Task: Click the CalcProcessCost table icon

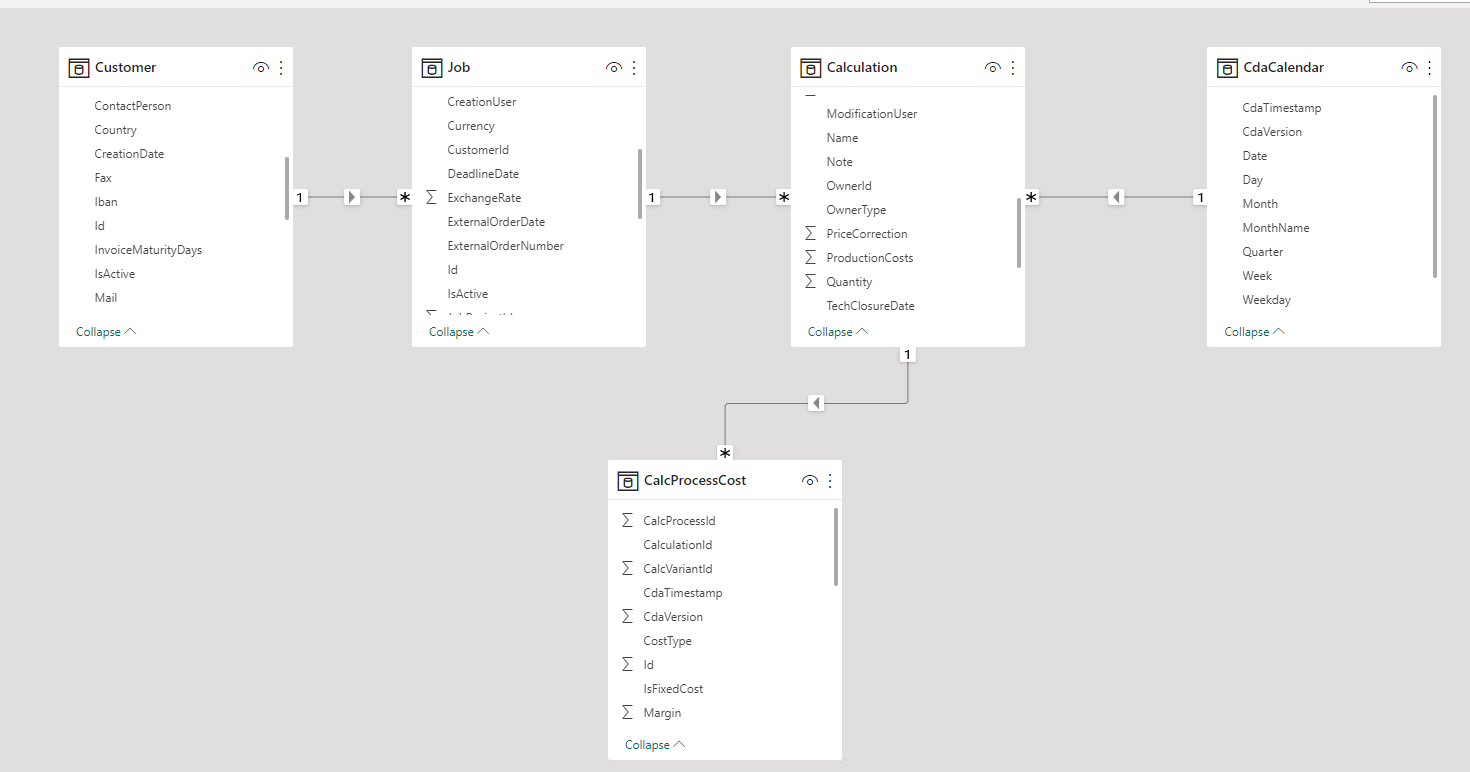Action: point(628,481)
